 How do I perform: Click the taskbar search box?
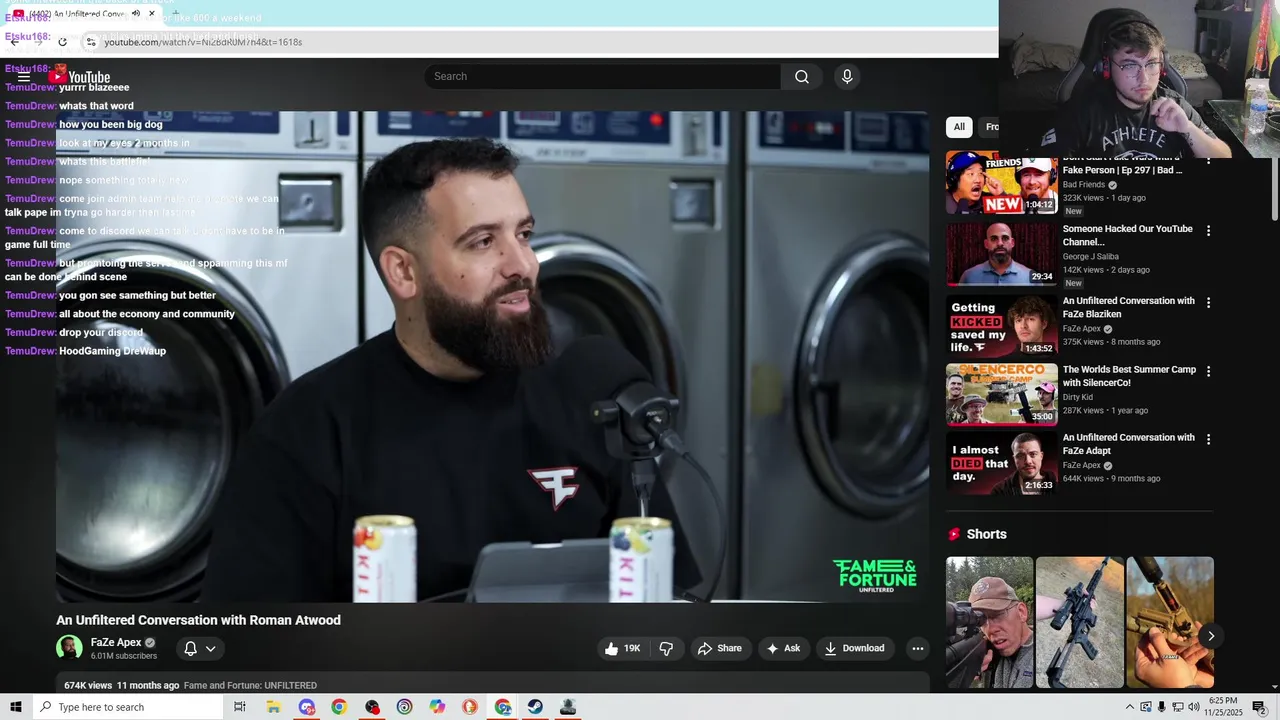coord(127,707)
